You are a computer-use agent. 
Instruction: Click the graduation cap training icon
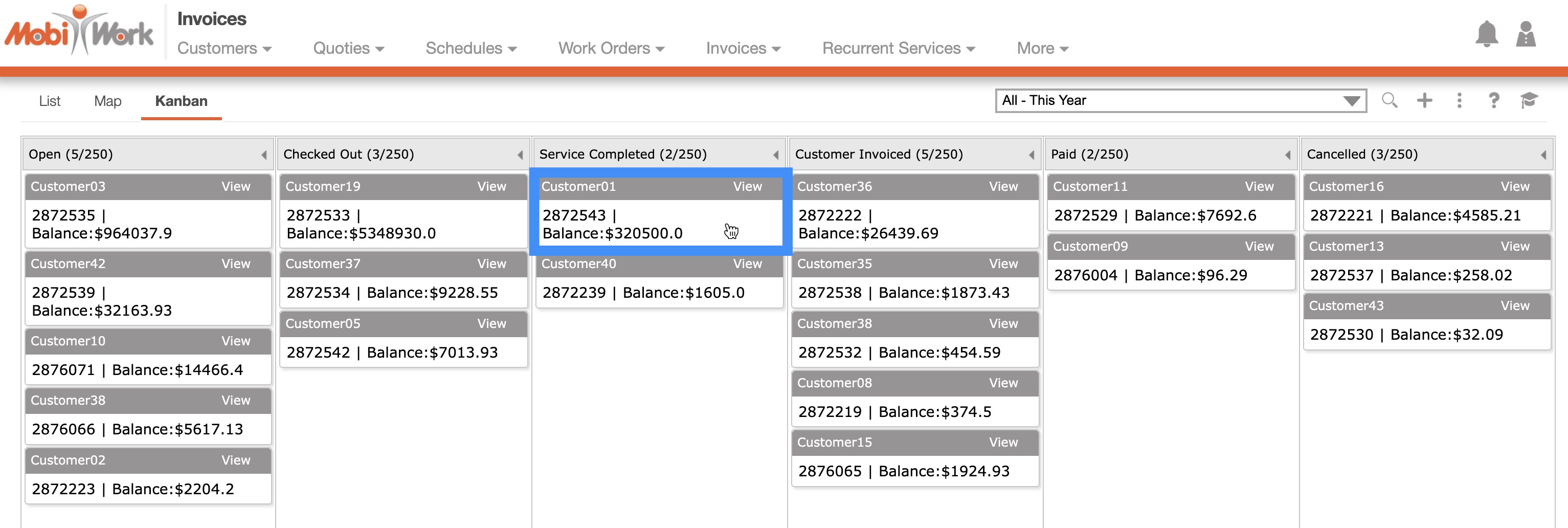click(1529, 100)
